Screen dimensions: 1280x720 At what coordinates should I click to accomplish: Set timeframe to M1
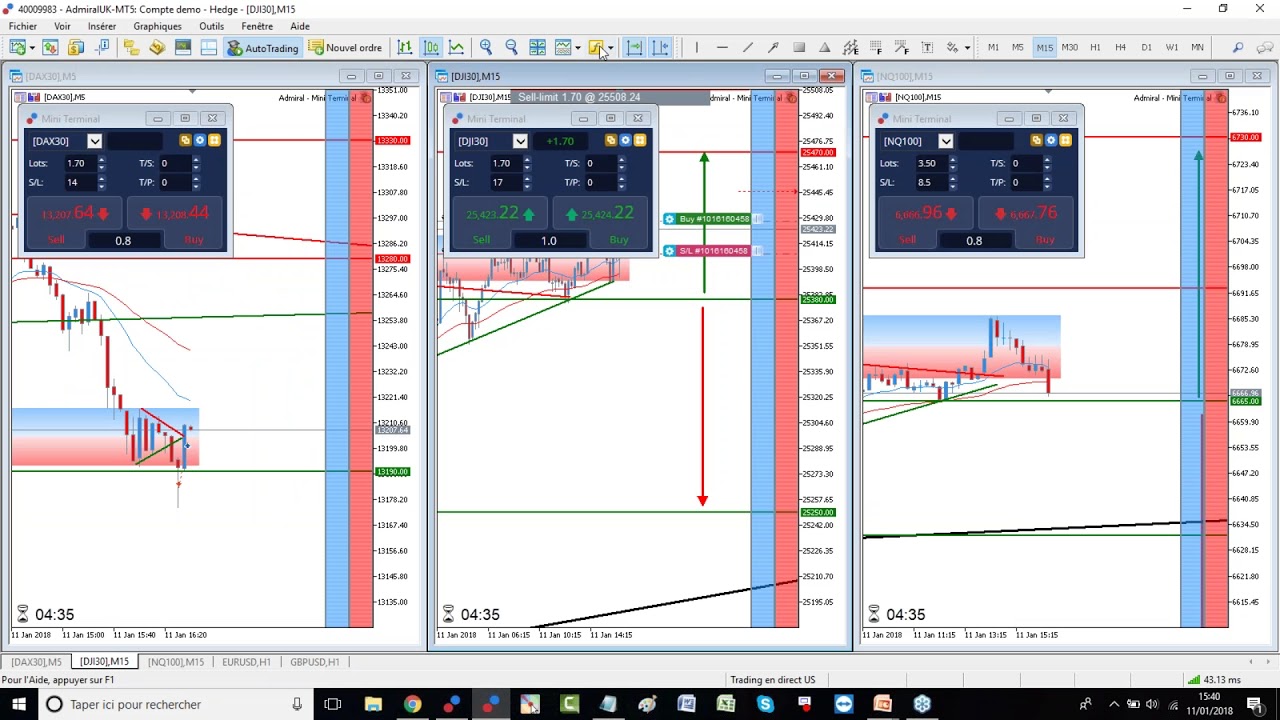pos(993,47)
